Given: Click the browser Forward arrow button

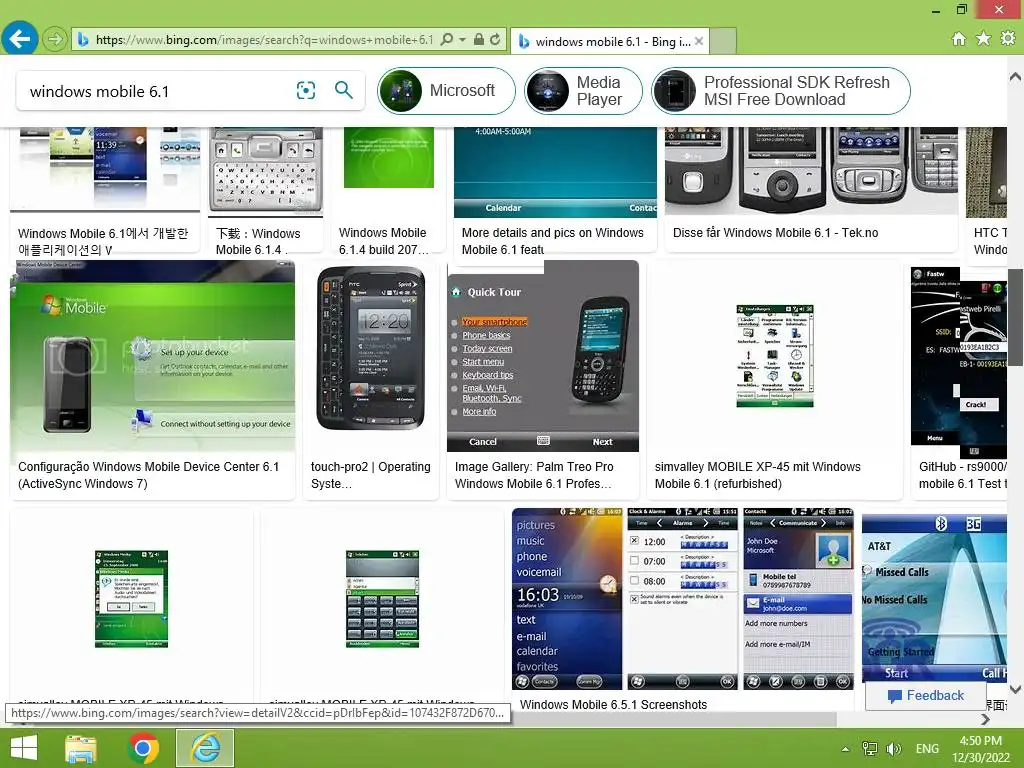Looking at the screenshot, I should coord(56,40).
